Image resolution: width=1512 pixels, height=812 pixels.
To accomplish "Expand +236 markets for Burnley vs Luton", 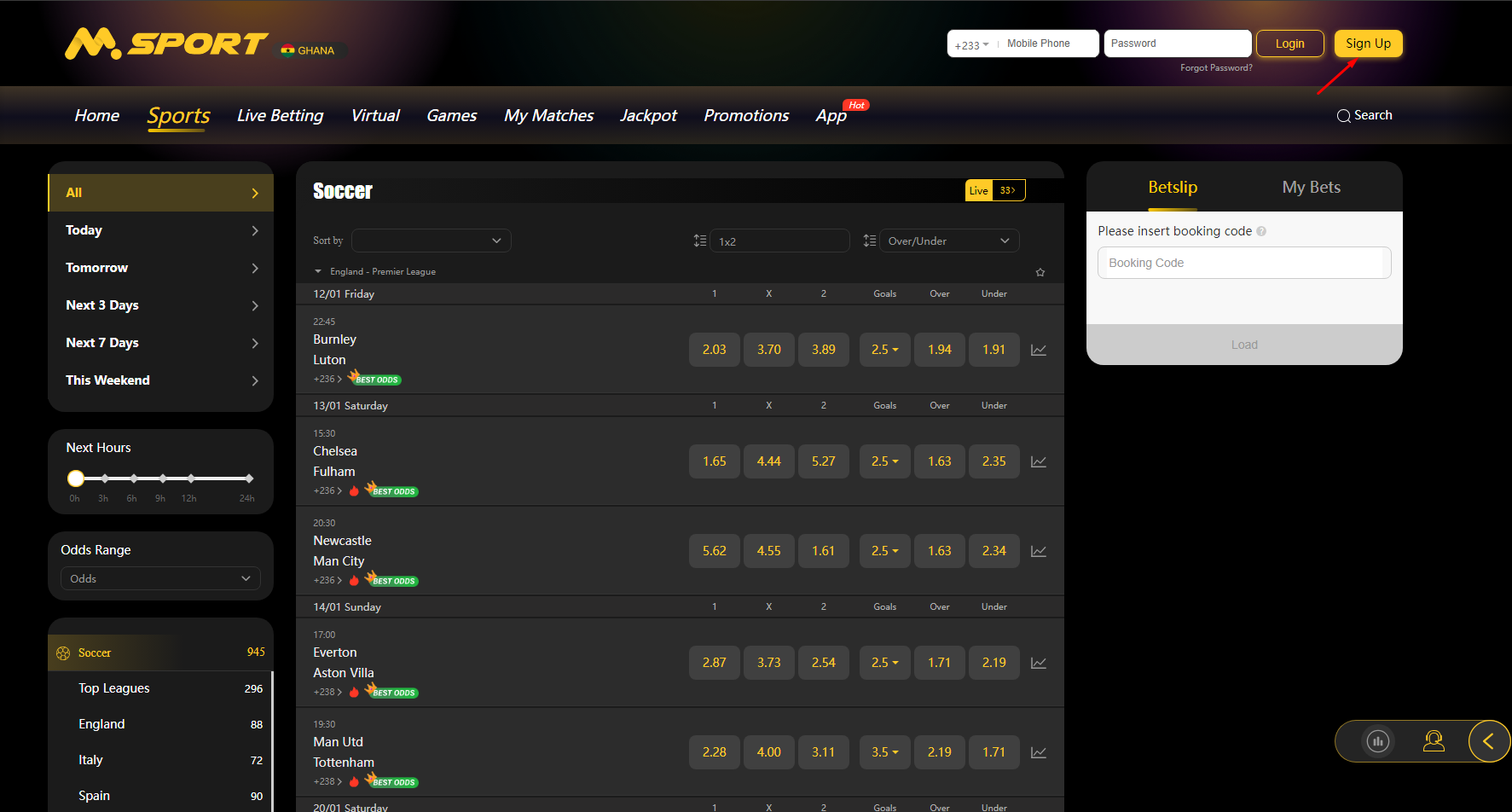I will pyautogui.click(x=327, y=379).
